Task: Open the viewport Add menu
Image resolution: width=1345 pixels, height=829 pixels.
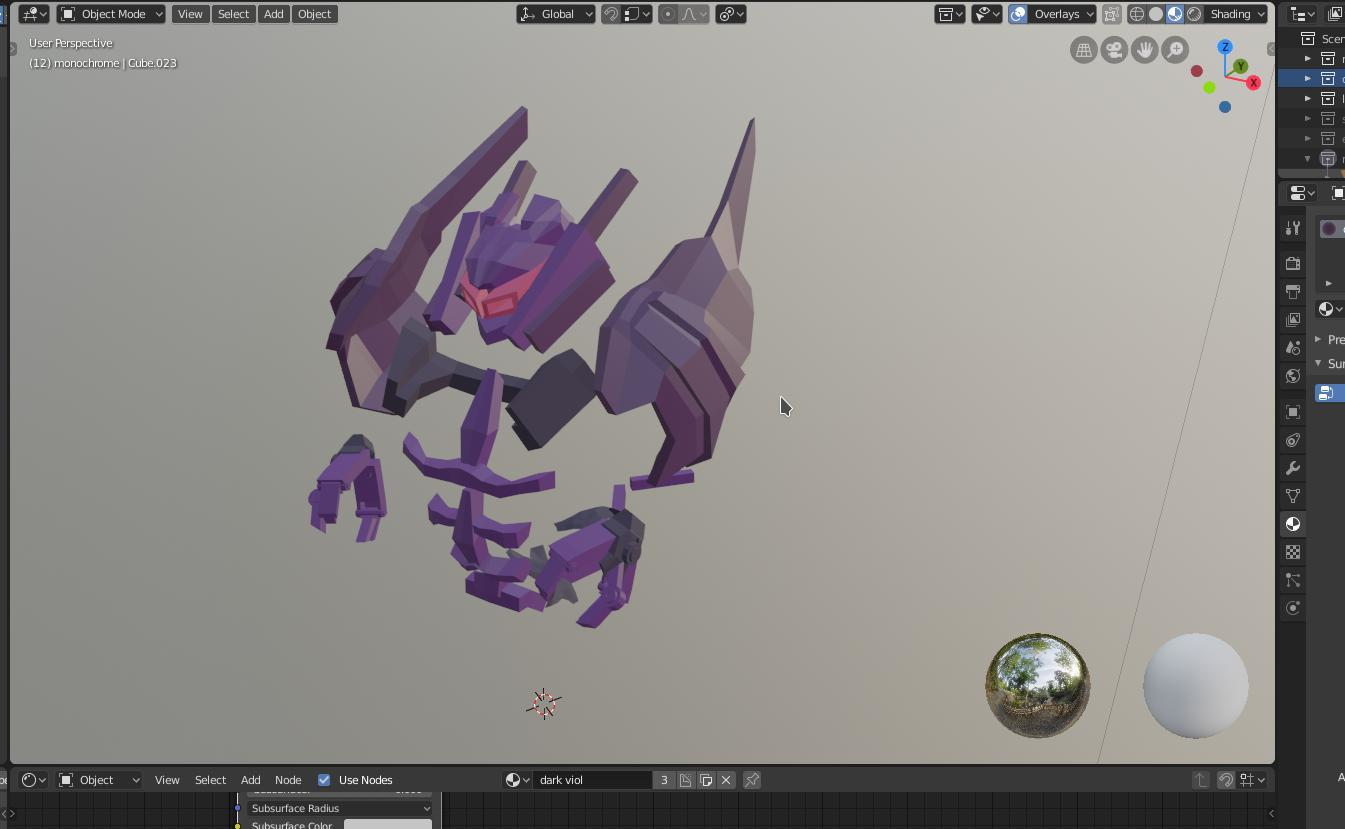Action: point(273,14)
